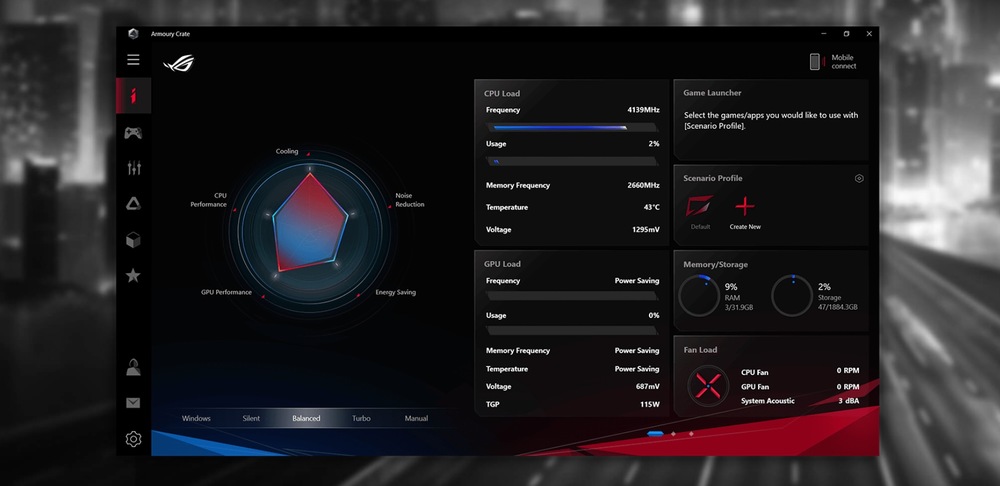This screenshot has height=486, width=1000.
Task: Open the user lock sidebar icon
Action: pos(133,367)
